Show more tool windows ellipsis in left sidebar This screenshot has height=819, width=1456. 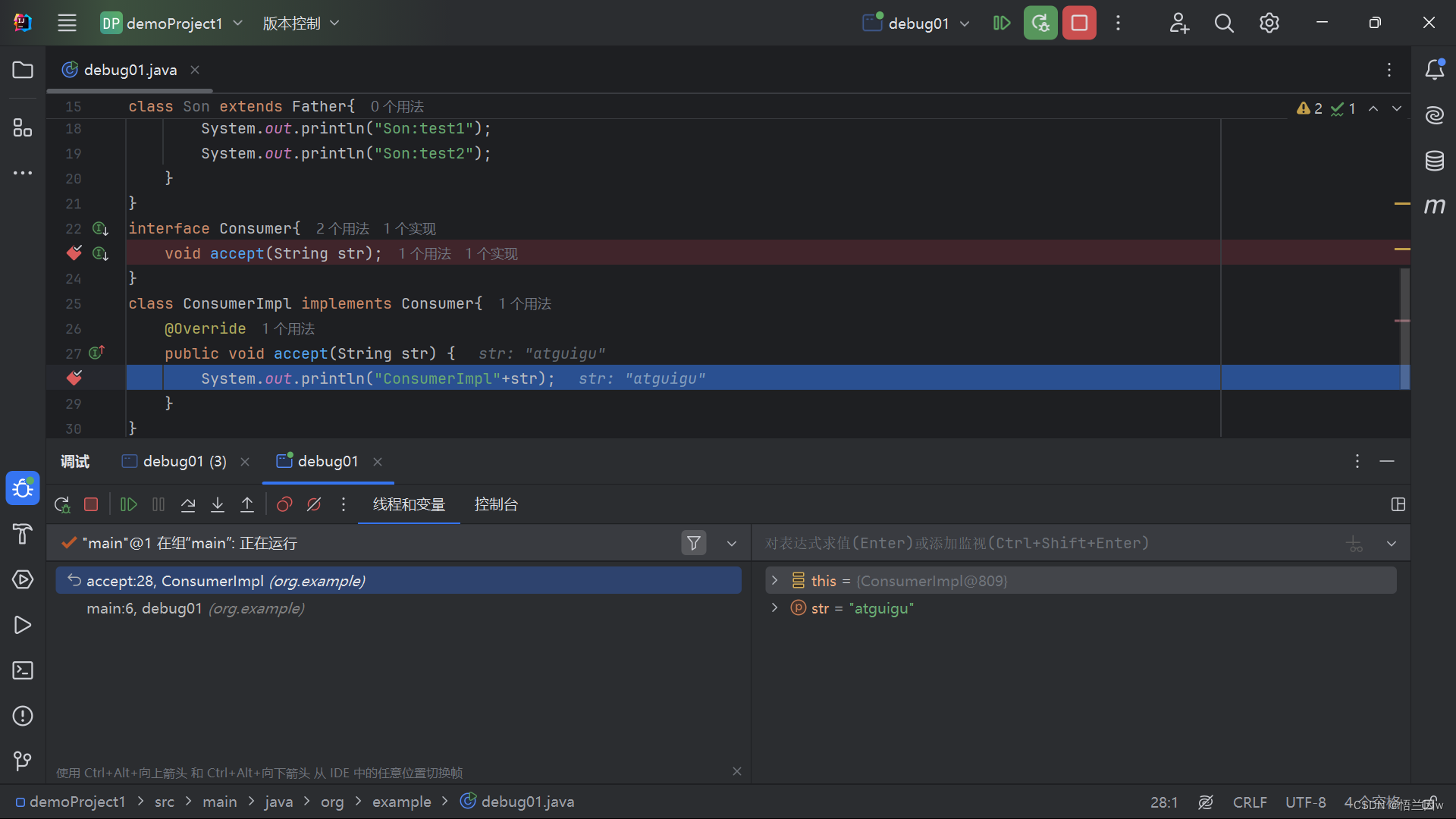[23, 173]
